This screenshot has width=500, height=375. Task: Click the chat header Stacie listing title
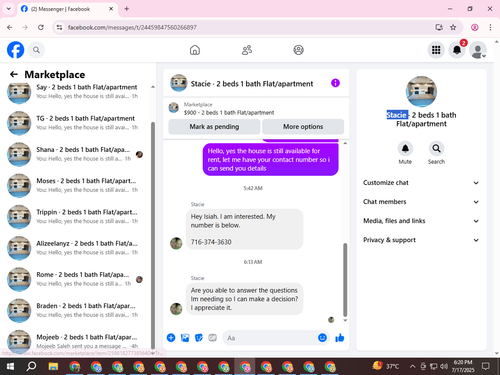pos(252,84)
